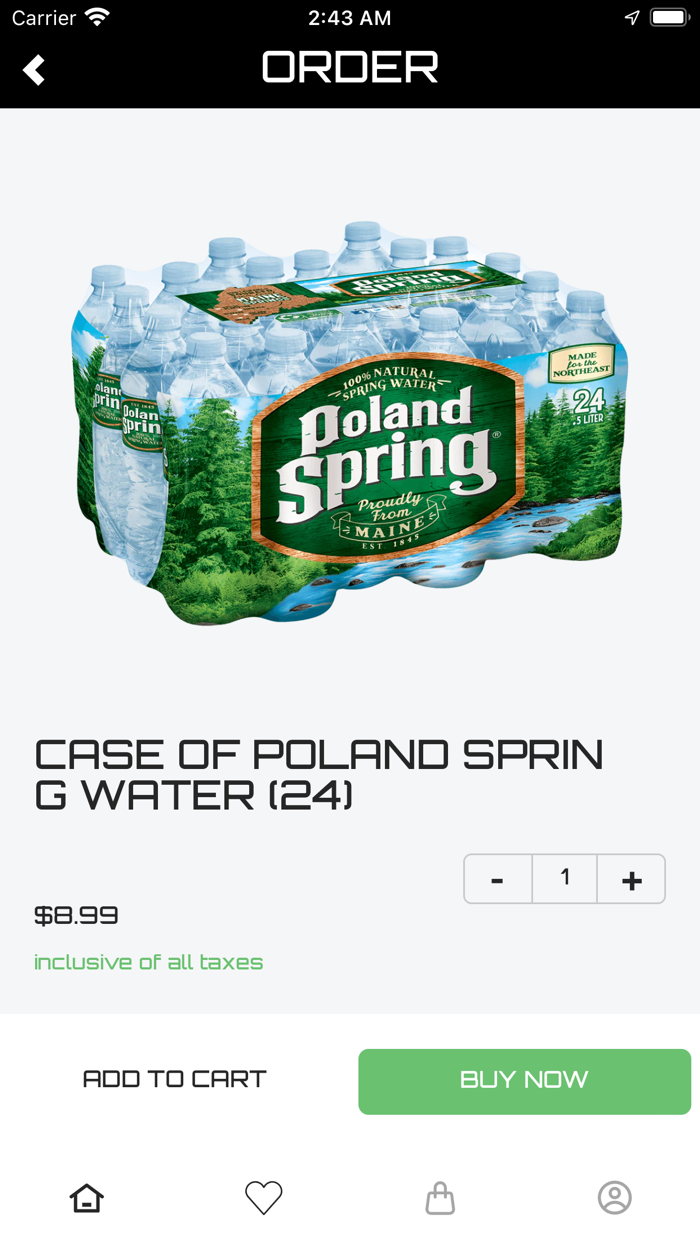700x1244 pixels.
Task: Open the user profile tab
Action: click(615, 1197)
